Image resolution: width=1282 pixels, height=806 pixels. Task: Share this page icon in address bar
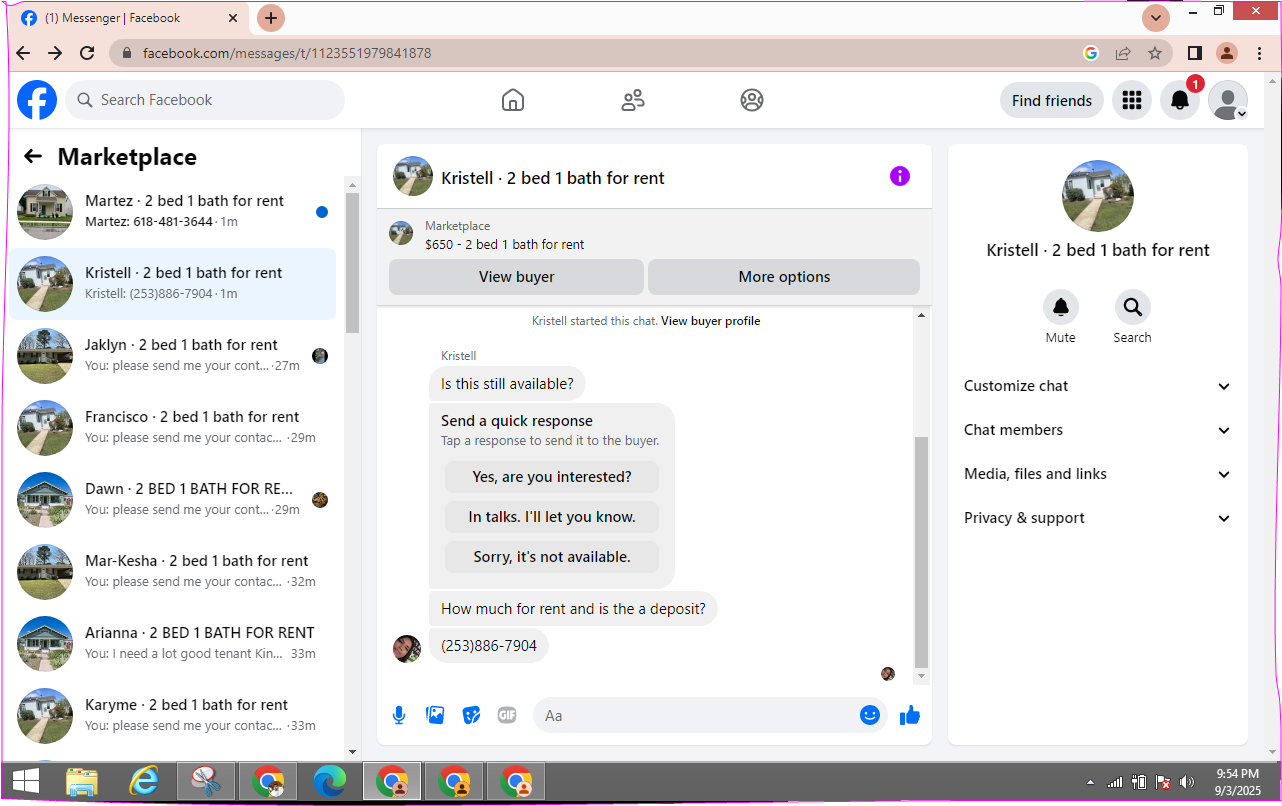[x=1123, y=53]
